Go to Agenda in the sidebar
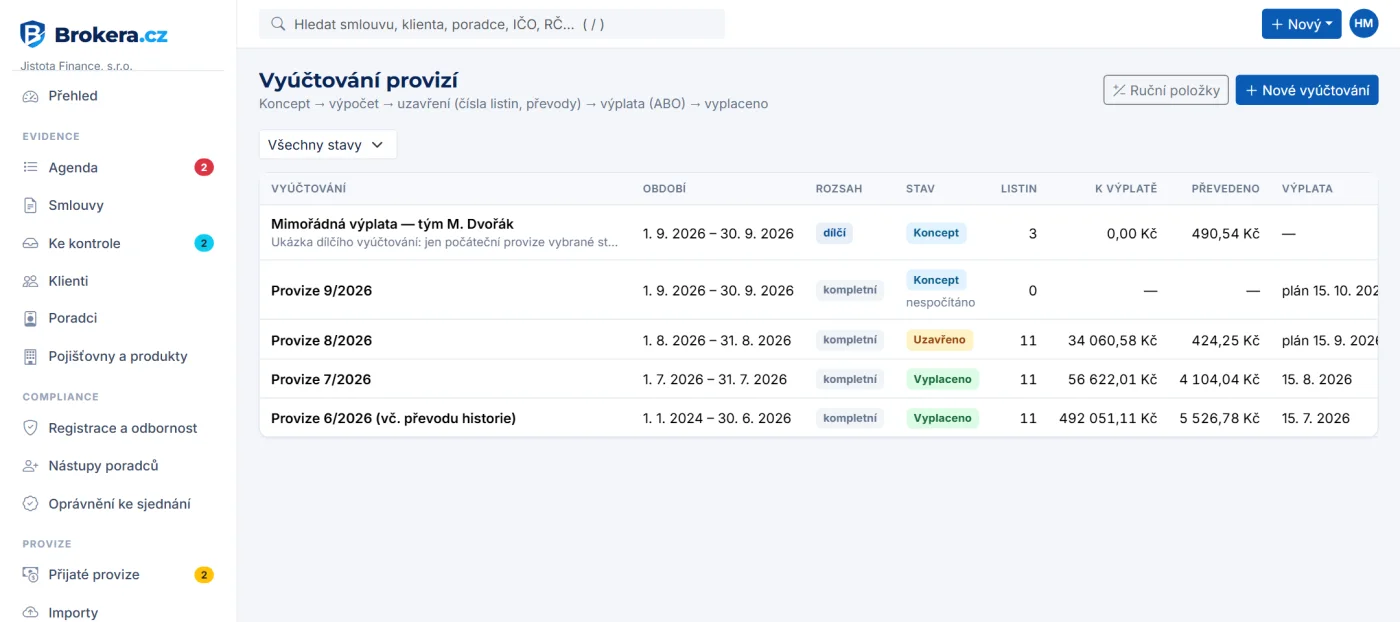 [x=118, y=168]
